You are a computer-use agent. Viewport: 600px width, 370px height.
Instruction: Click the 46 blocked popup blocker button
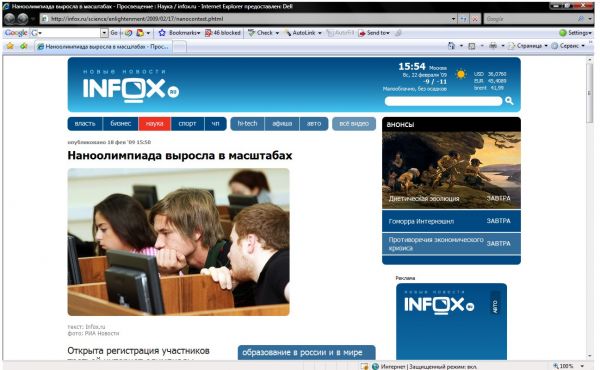223,33
